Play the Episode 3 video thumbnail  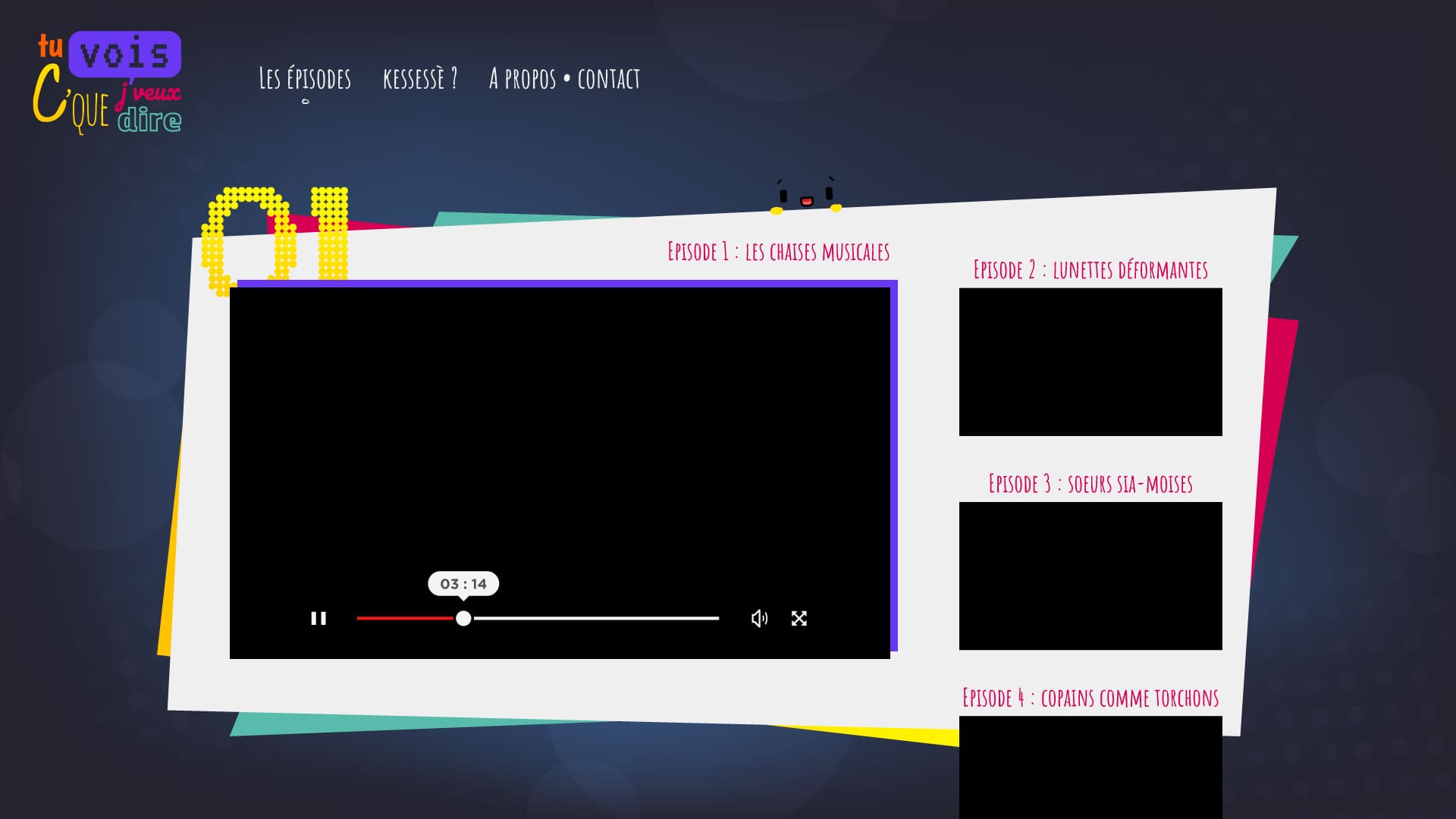click(x=1090, y=576)
